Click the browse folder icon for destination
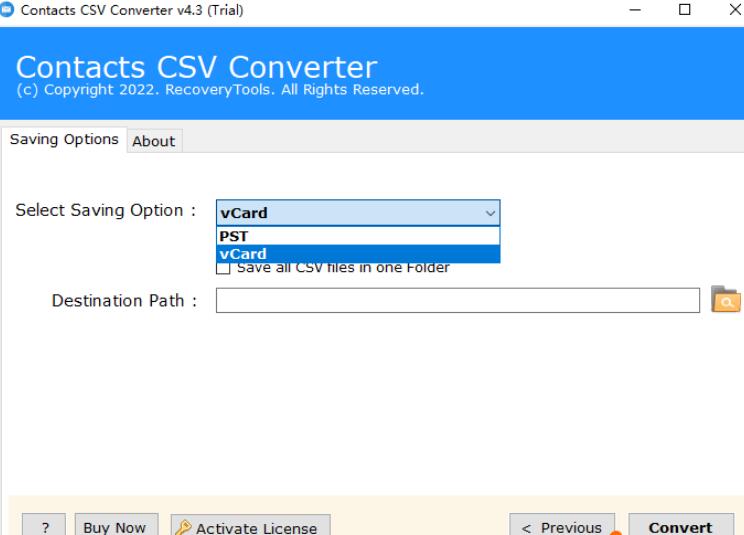 click(x=725, y=299)
